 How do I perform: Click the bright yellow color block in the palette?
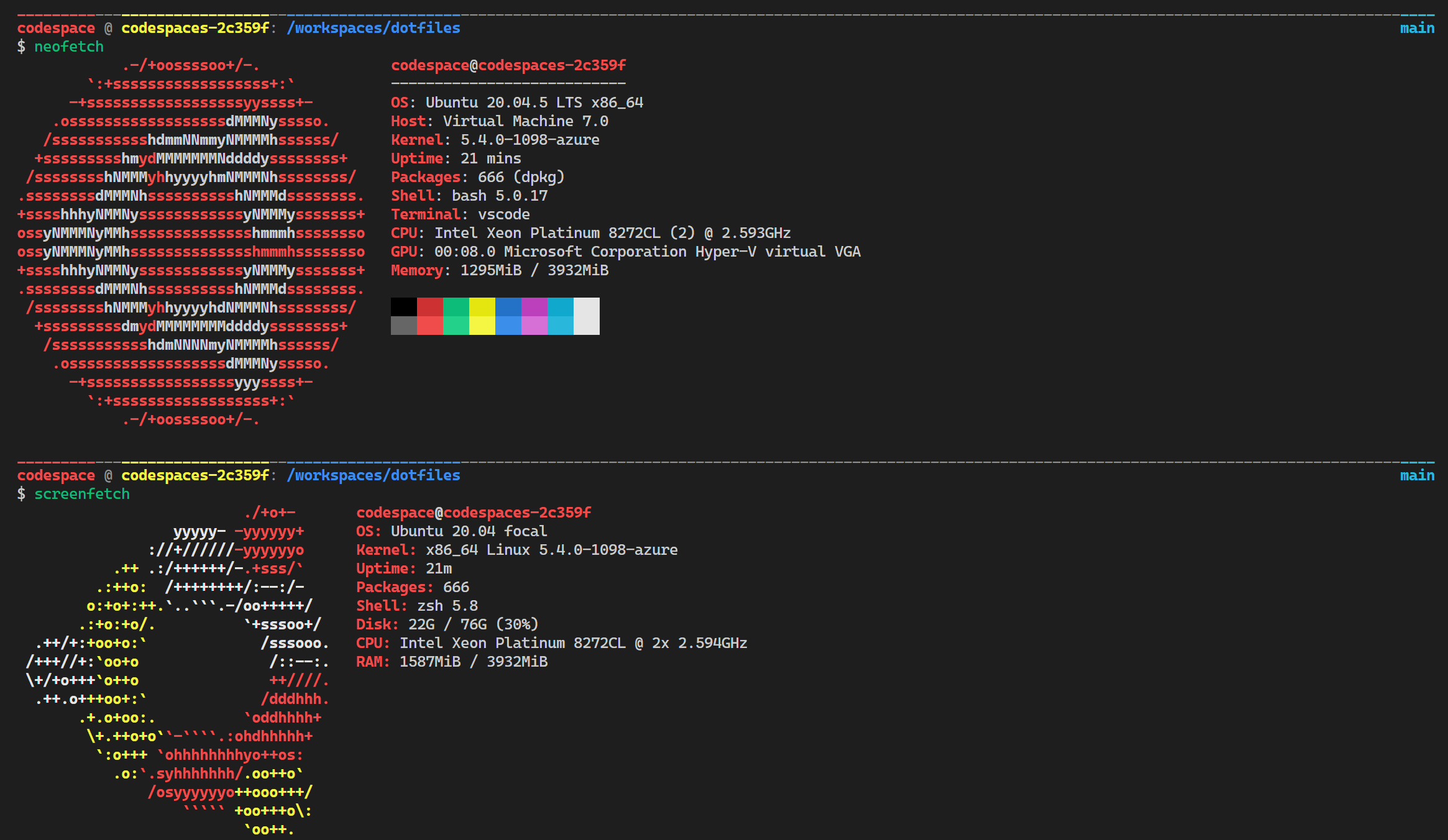tap(482, 326)
